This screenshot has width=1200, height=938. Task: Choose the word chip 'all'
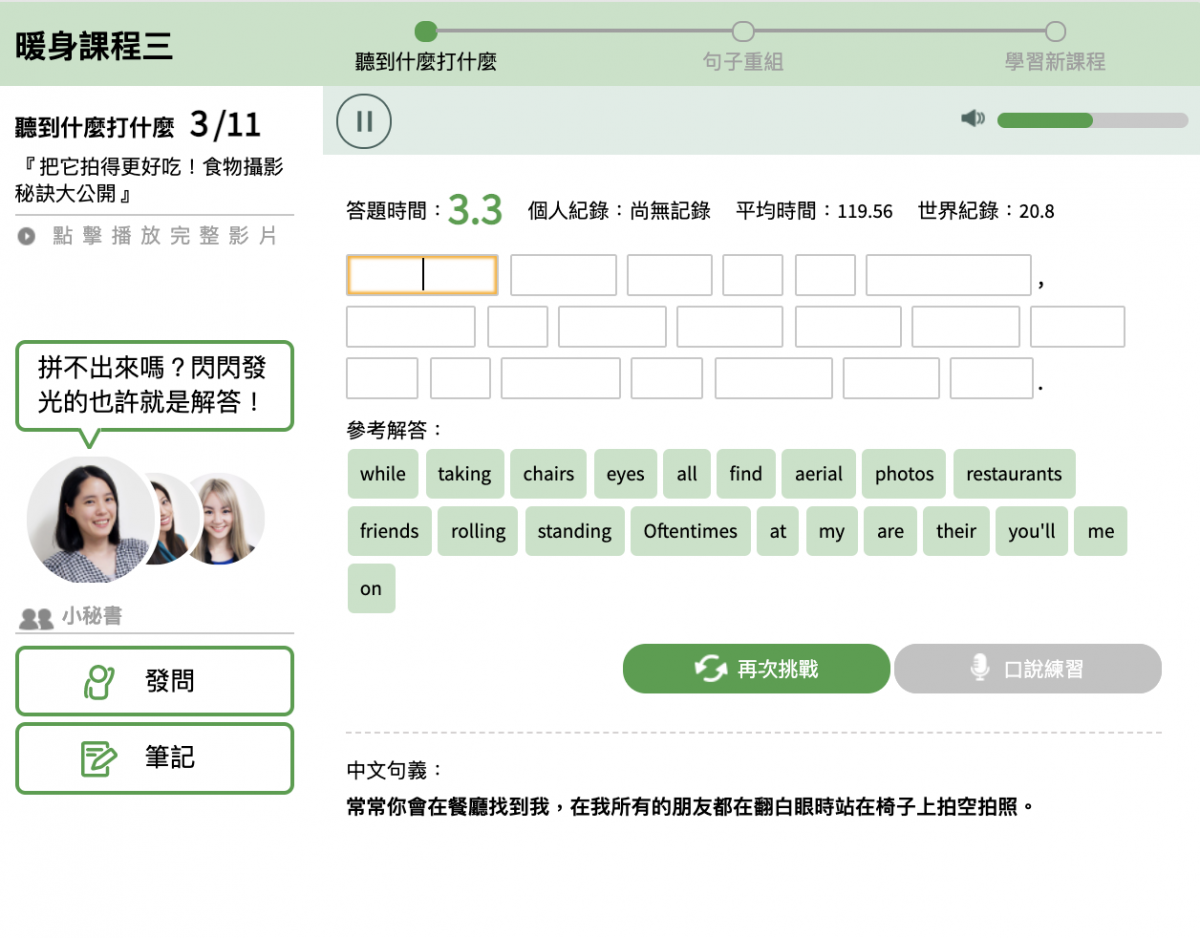click(687, 474)
